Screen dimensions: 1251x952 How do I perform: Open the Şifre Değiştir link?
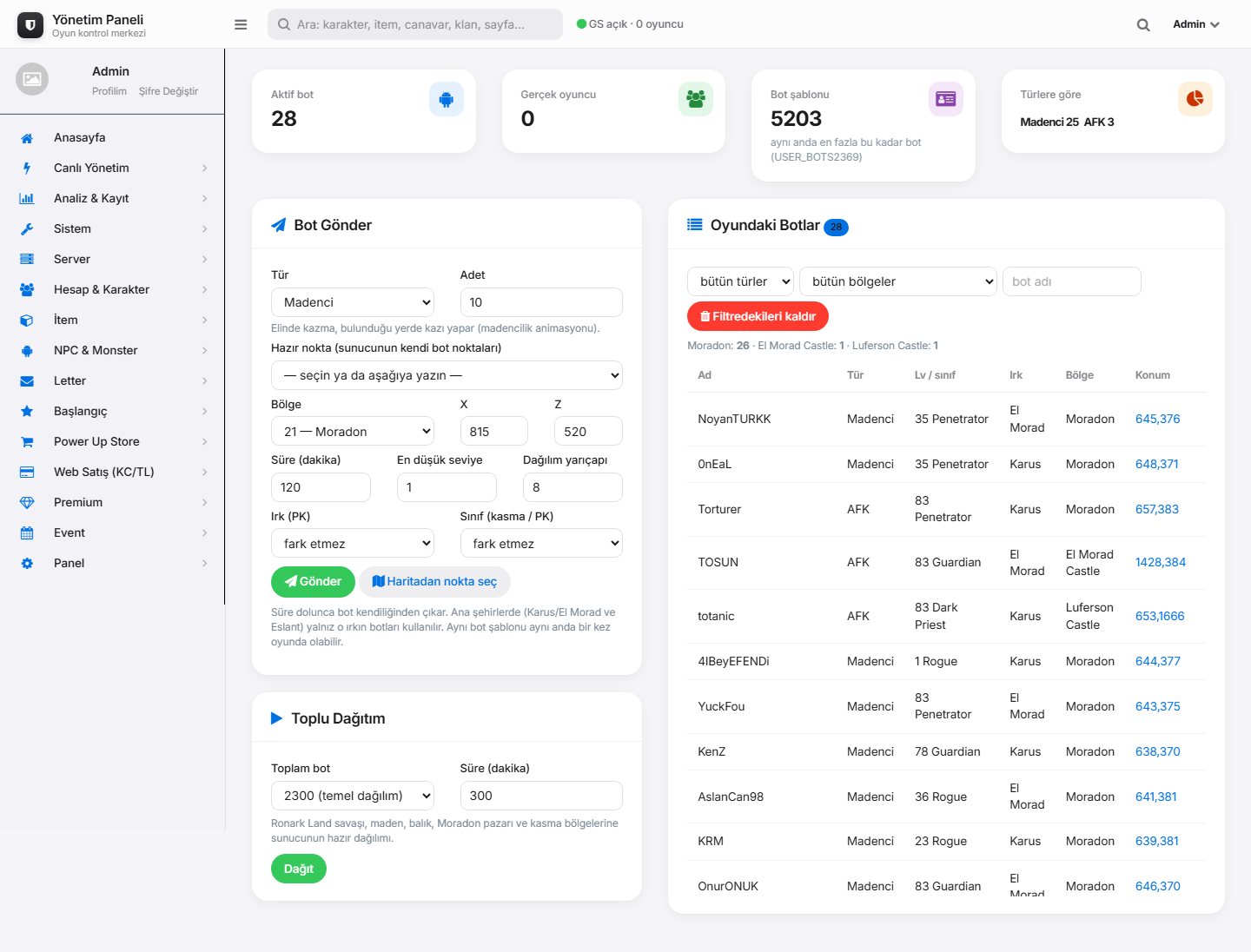(x=169, y=91)
